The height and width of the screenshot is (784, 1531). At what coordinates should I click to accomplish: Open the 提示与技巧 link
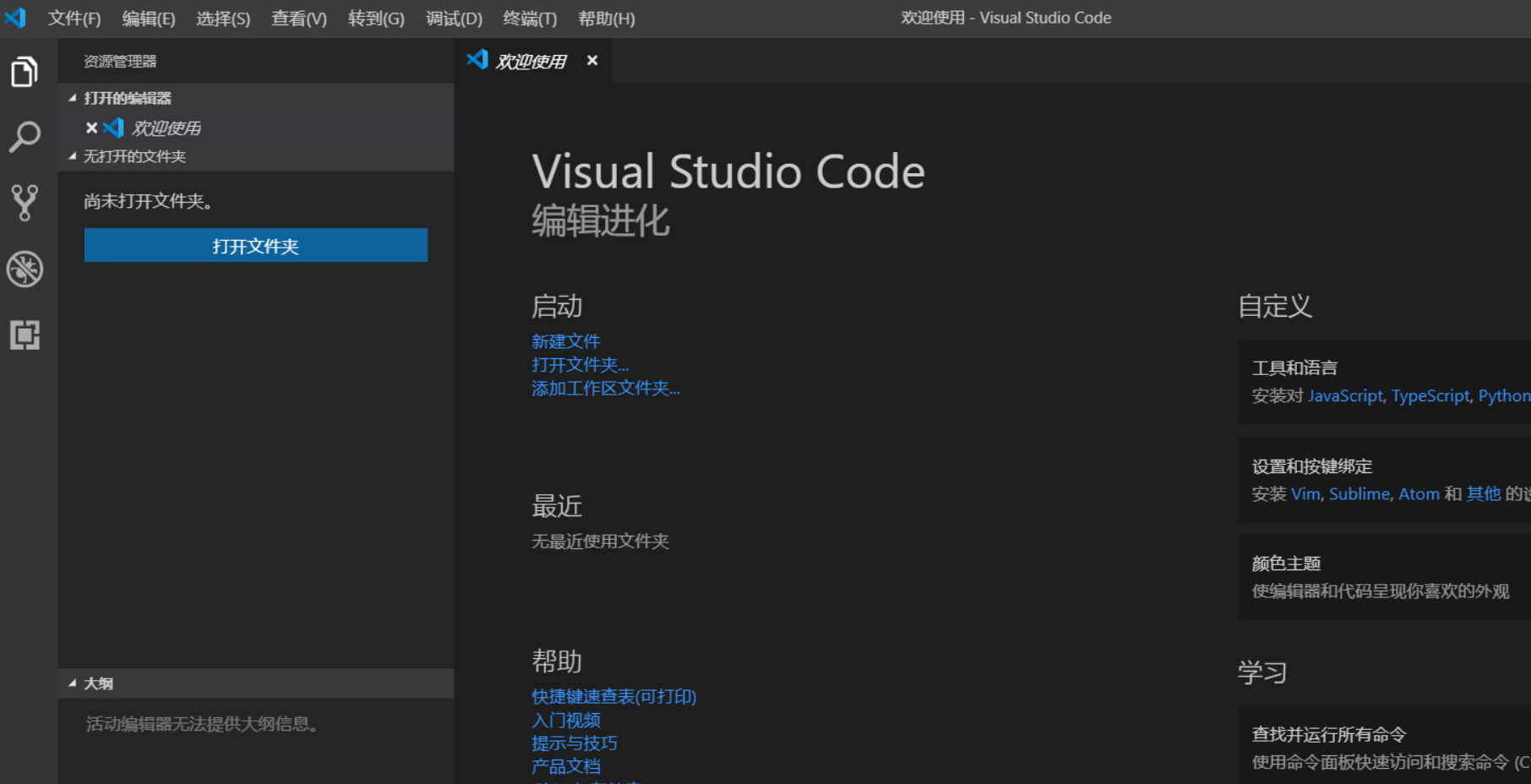[575, 743]
